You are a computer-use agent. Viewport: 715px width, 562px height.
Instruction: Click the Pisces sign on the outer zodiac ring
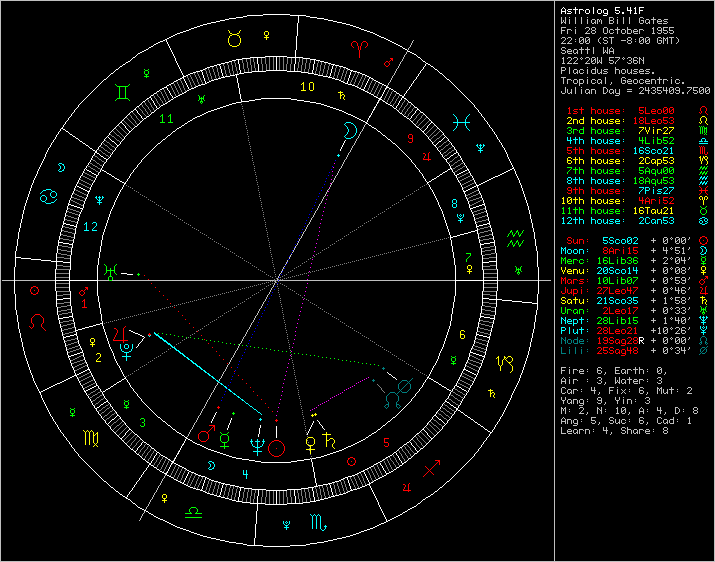[461, 121]
